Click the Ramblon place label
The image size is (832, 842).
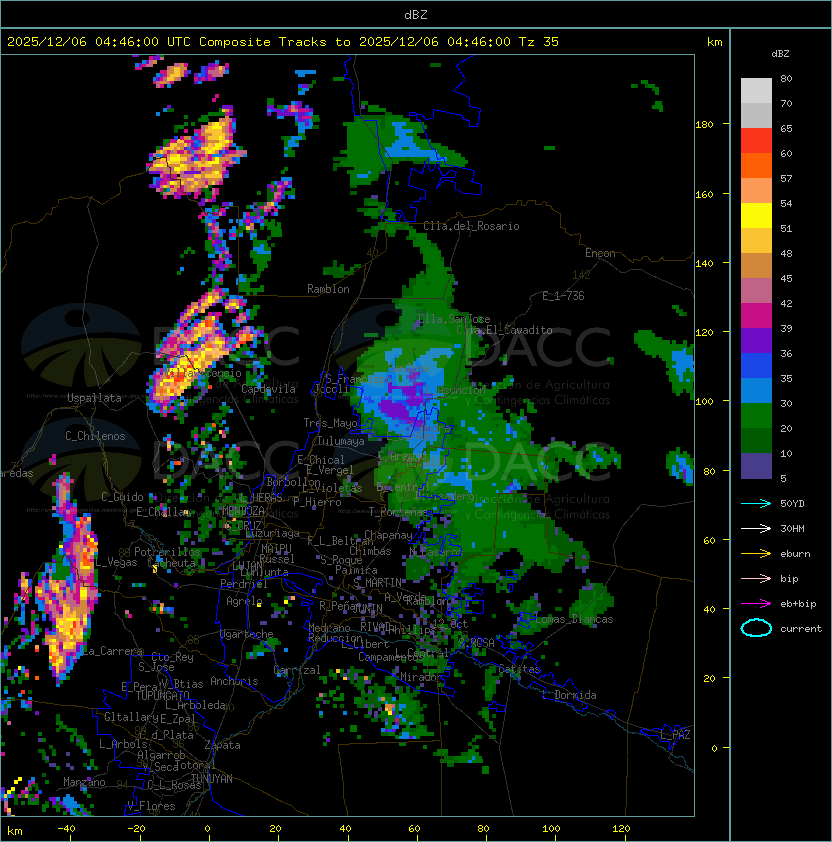click(328, 289)
